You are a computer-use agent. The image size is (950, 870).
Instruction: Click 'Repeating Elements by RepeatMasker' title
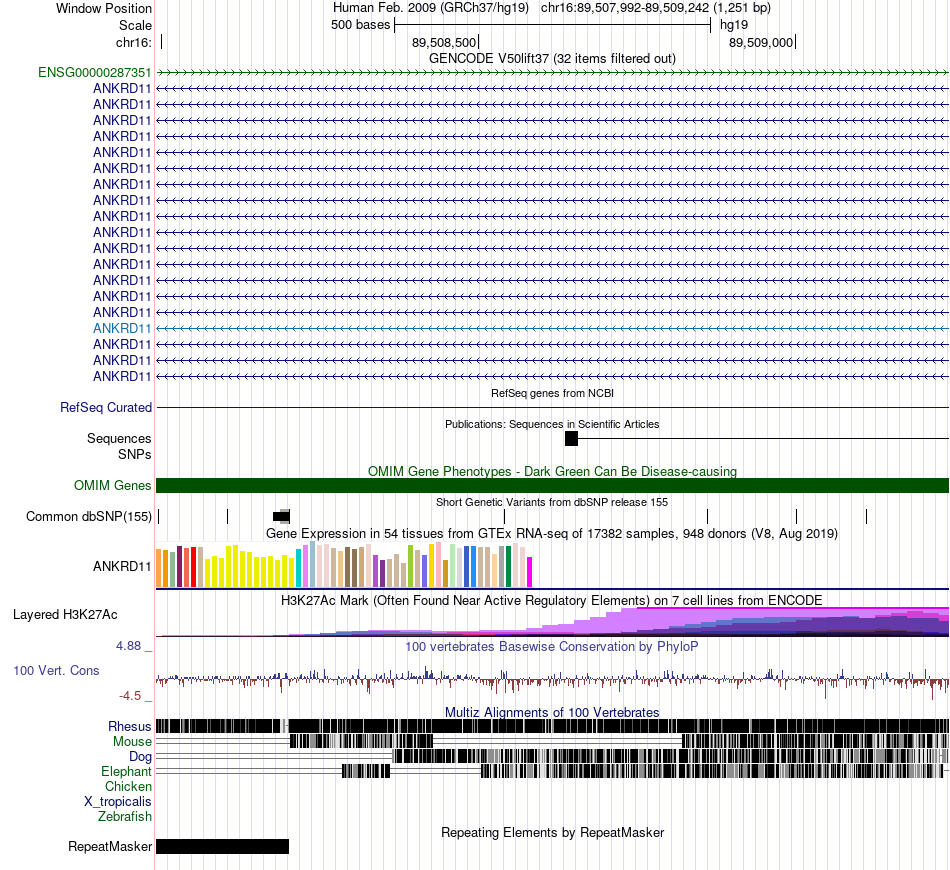552,833
